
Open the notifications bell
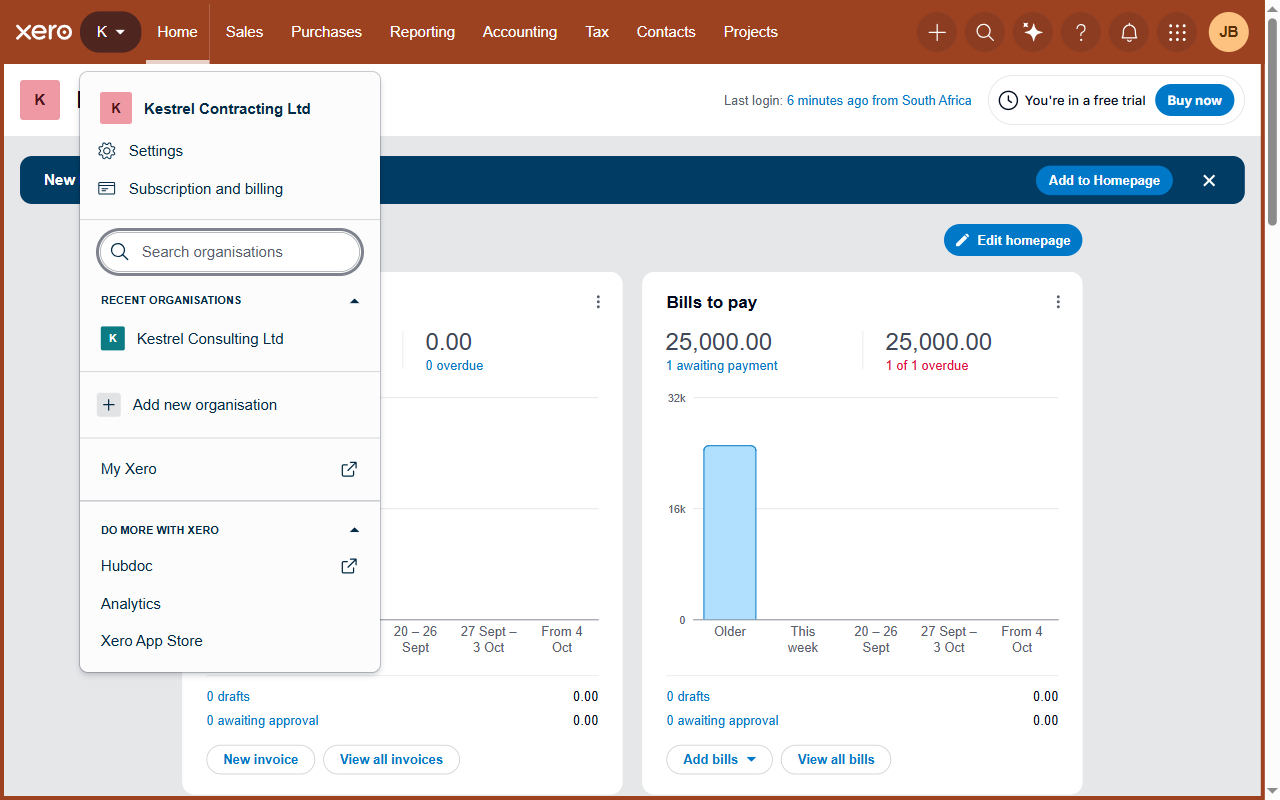point(1129,32)
